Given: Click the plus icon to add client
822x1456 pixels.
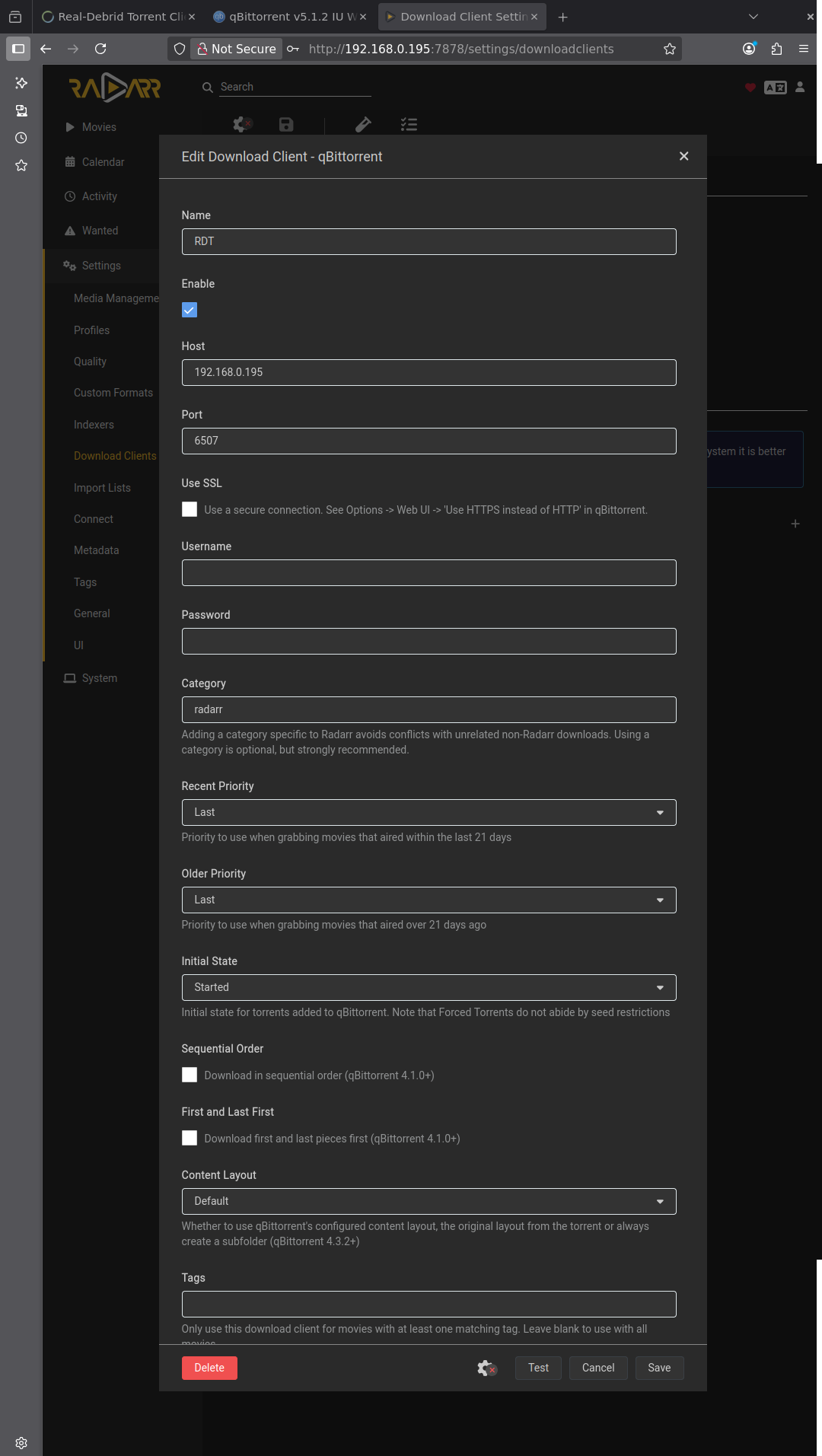Looking at the screenshot, I should (795, 524).
